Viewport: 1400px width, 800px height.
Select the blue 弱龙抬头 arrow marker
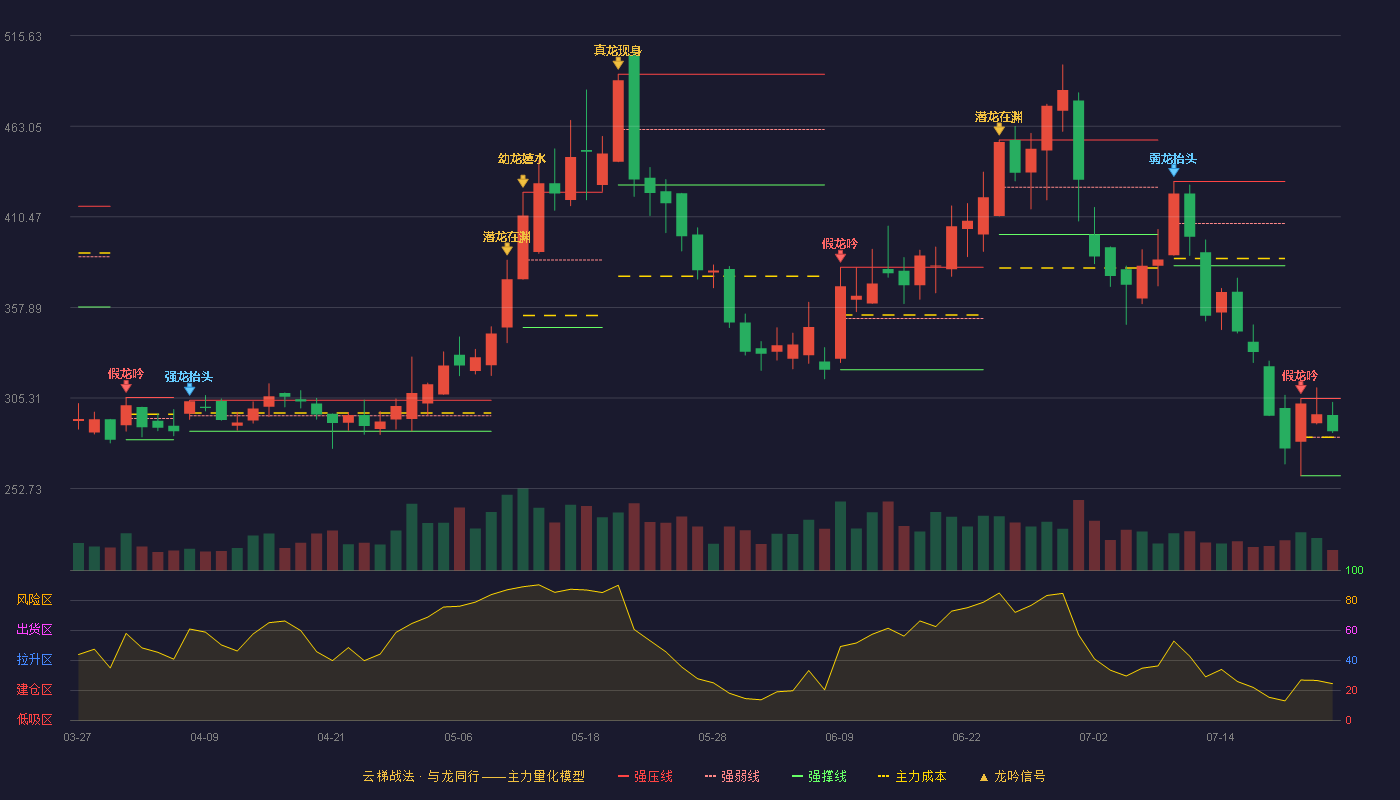pos(1173,171)
